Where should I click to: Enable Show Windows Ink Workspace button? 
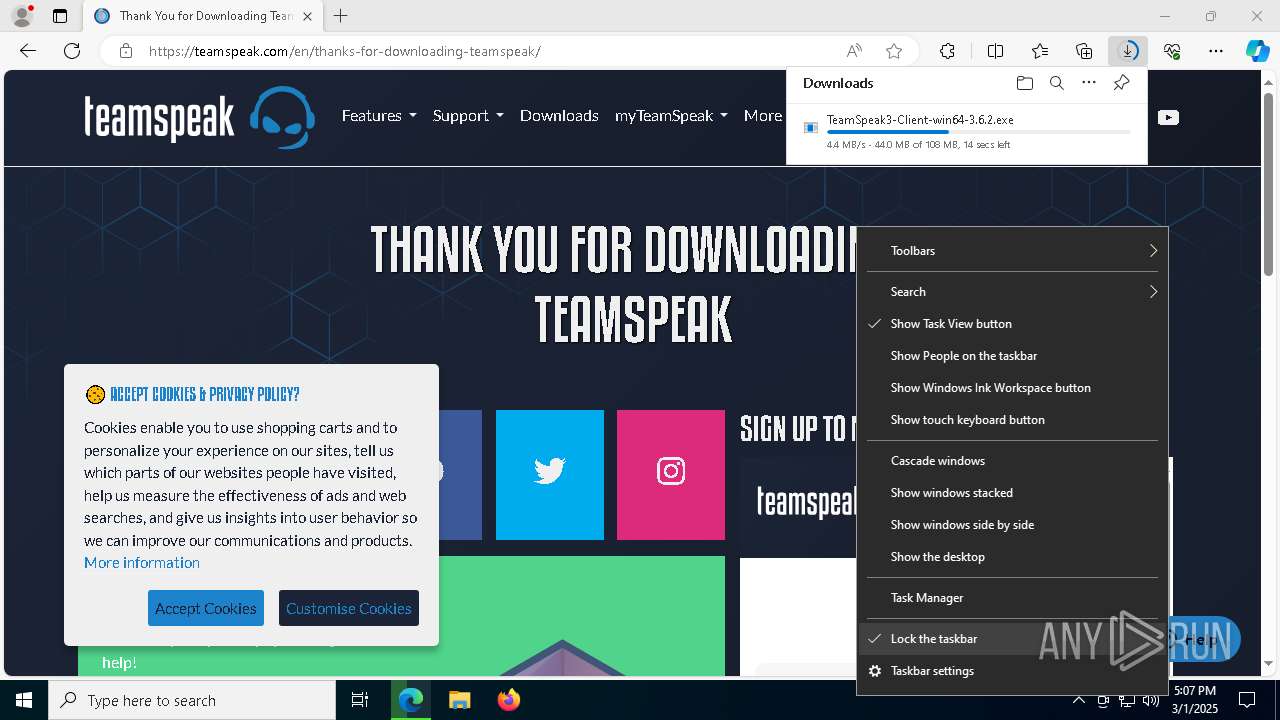pyautogui.click(x=1012, y=388)
